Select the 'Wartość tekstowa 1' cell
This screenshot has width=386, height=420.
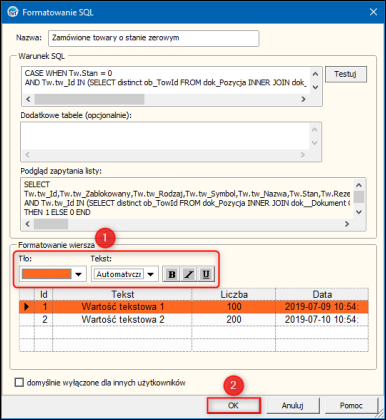coord(122,307)
